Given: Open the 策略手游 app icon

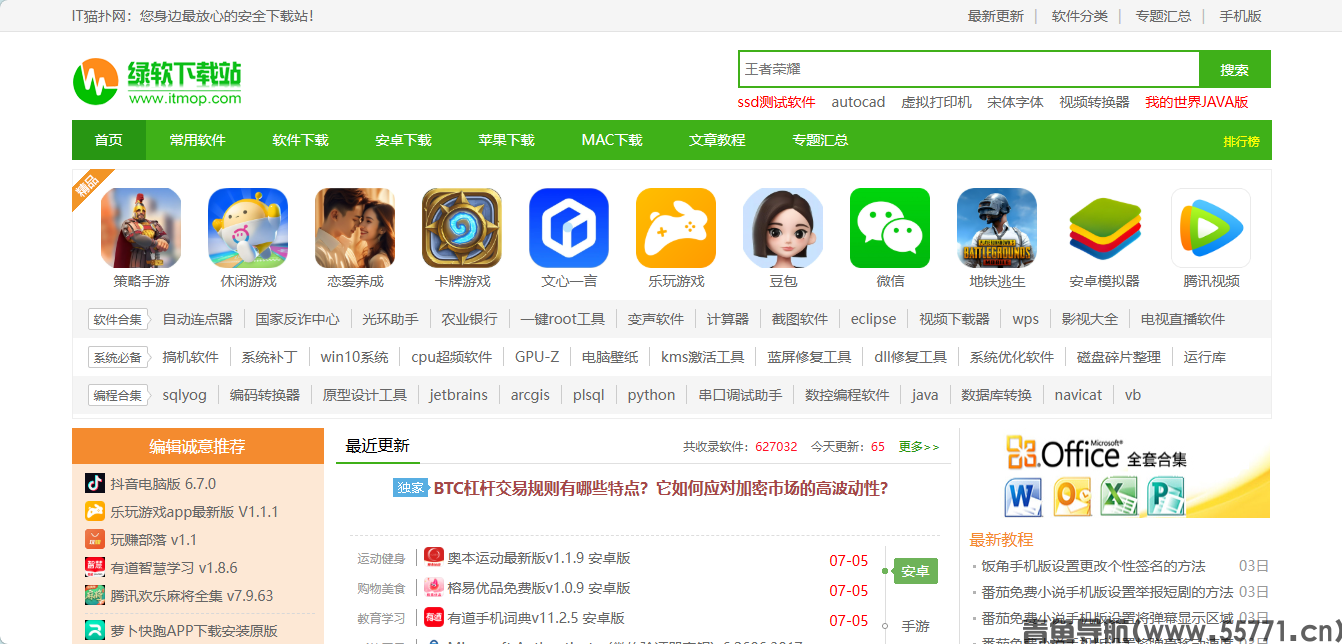Looking at the screenshot, I should 141,228.
